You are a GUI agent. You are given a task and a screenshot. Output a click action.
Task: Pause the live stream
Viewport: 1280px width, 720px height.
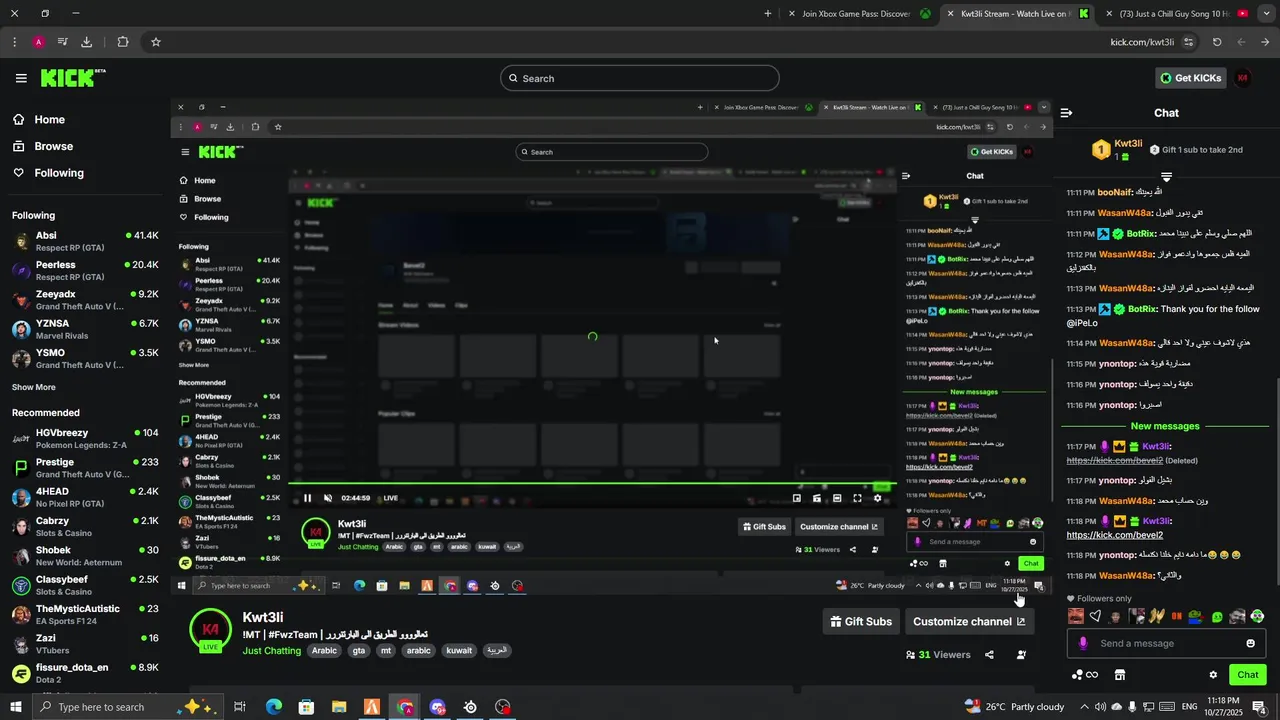pyautogui.click(x=308, y=498)
